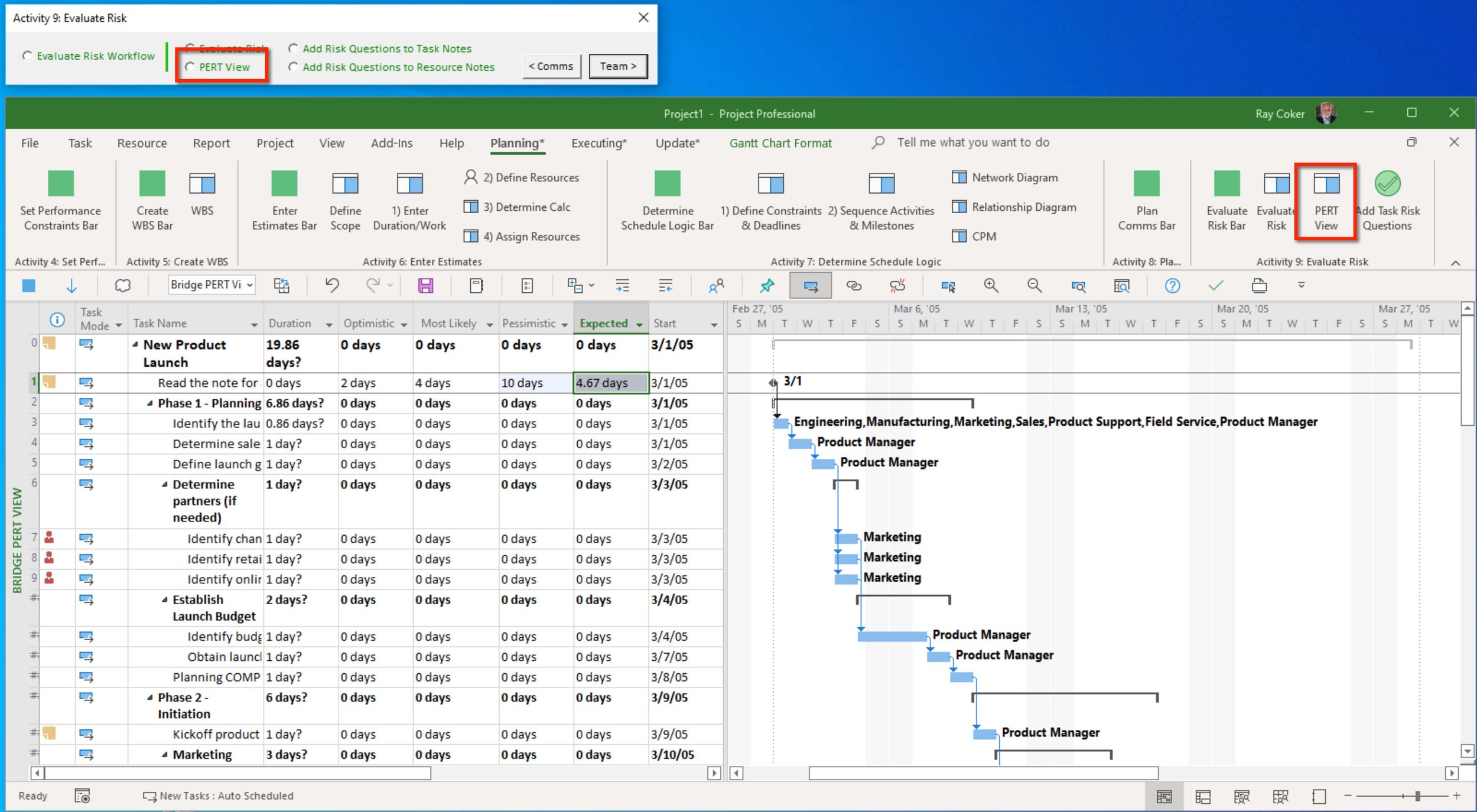Open the Network Diagram view
Screen dimensions: 1477x812
(x=1014, y=177)
